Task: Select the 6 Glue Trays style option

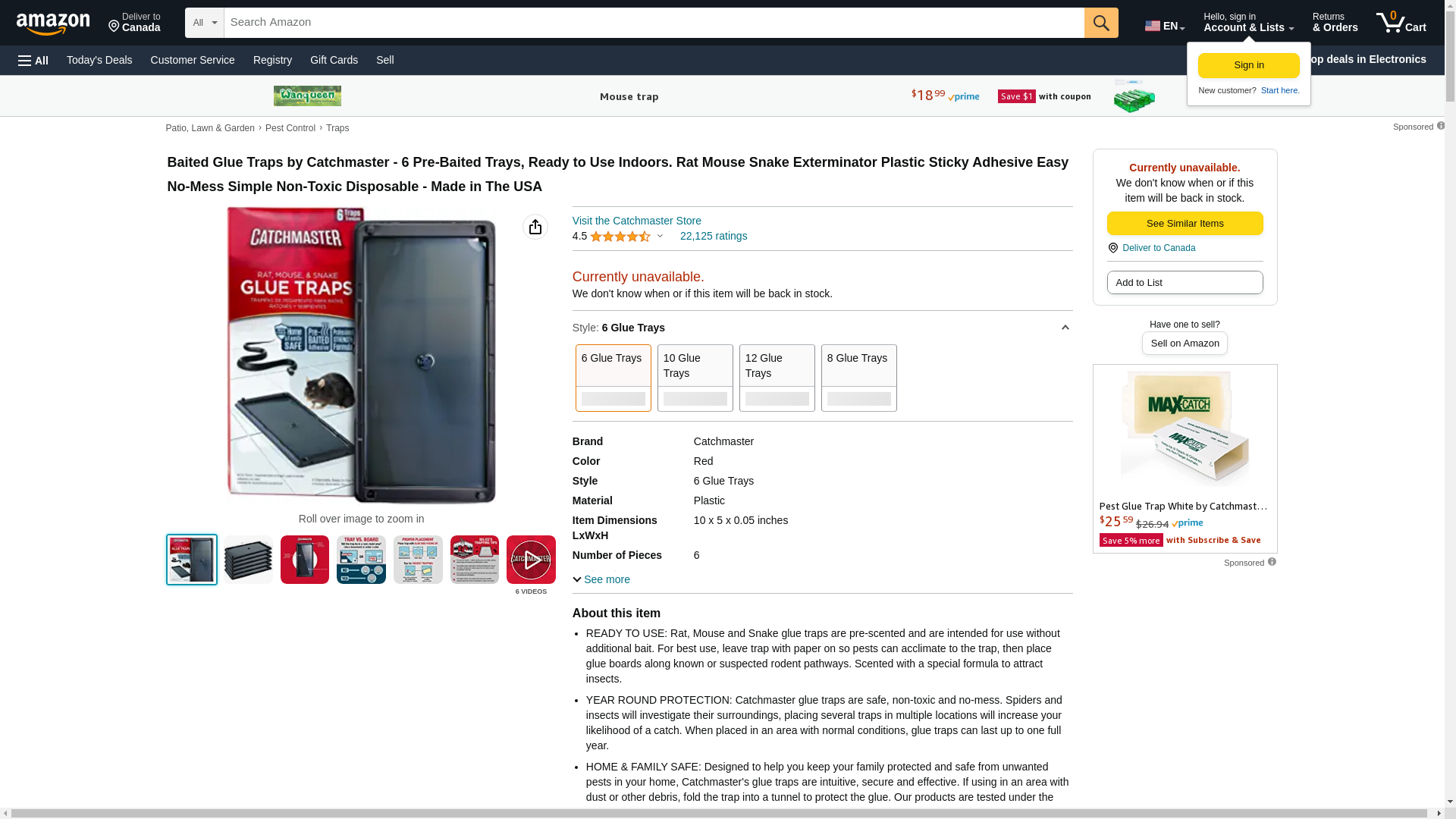Action: point(613,378)
